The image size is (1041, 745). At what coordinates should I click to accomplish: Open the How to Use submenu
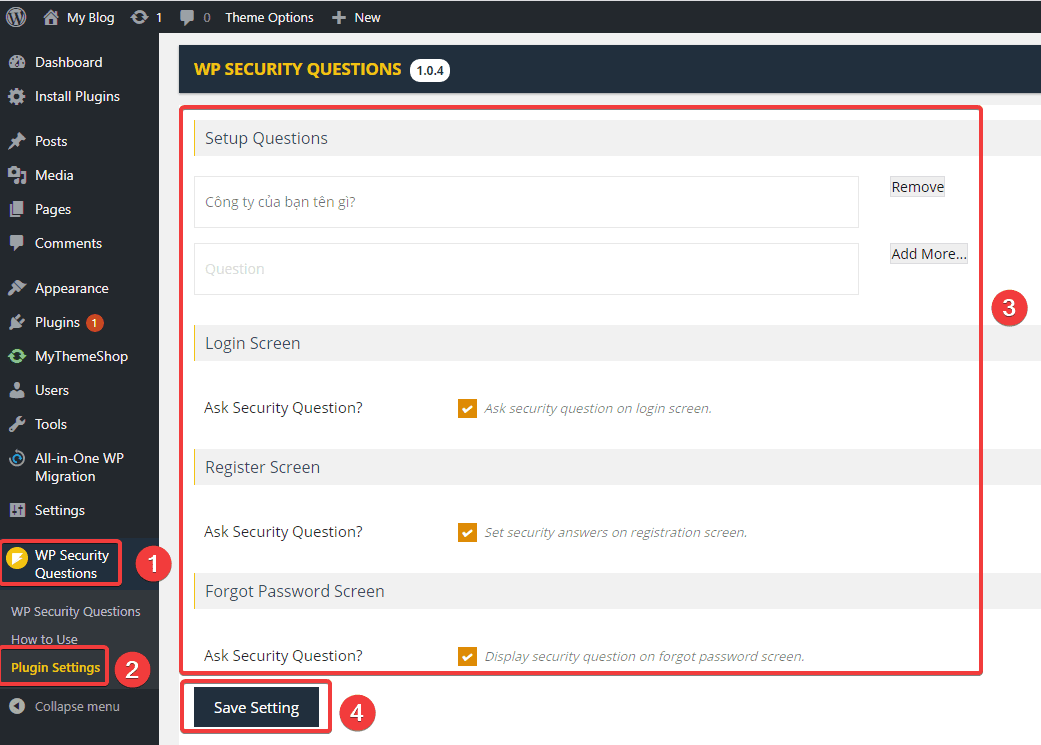coord(44,639)
